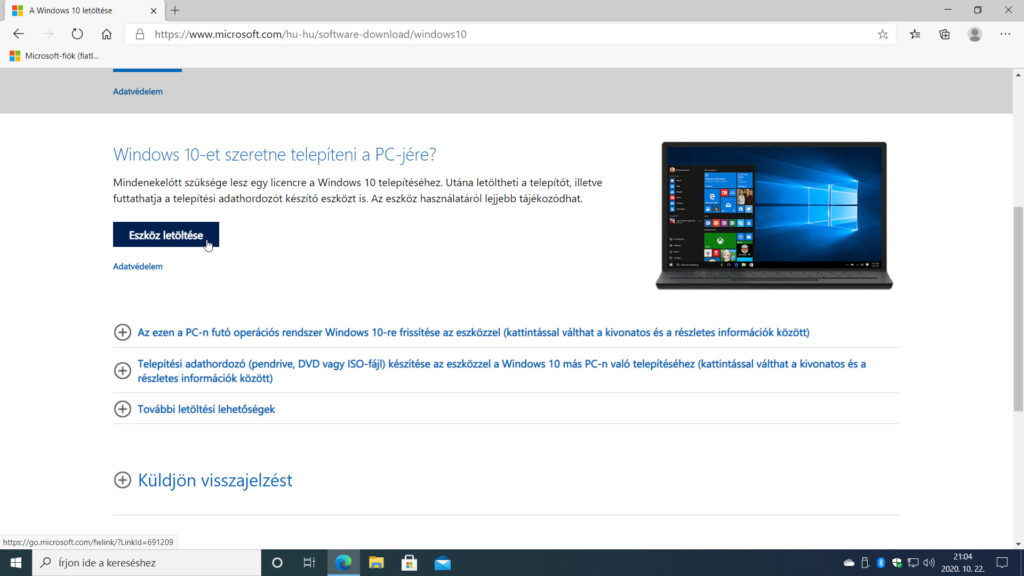Click the Windows 10 laptop image
The width and height of the screenshot is (1024, 576).
(x=774, y=216)
